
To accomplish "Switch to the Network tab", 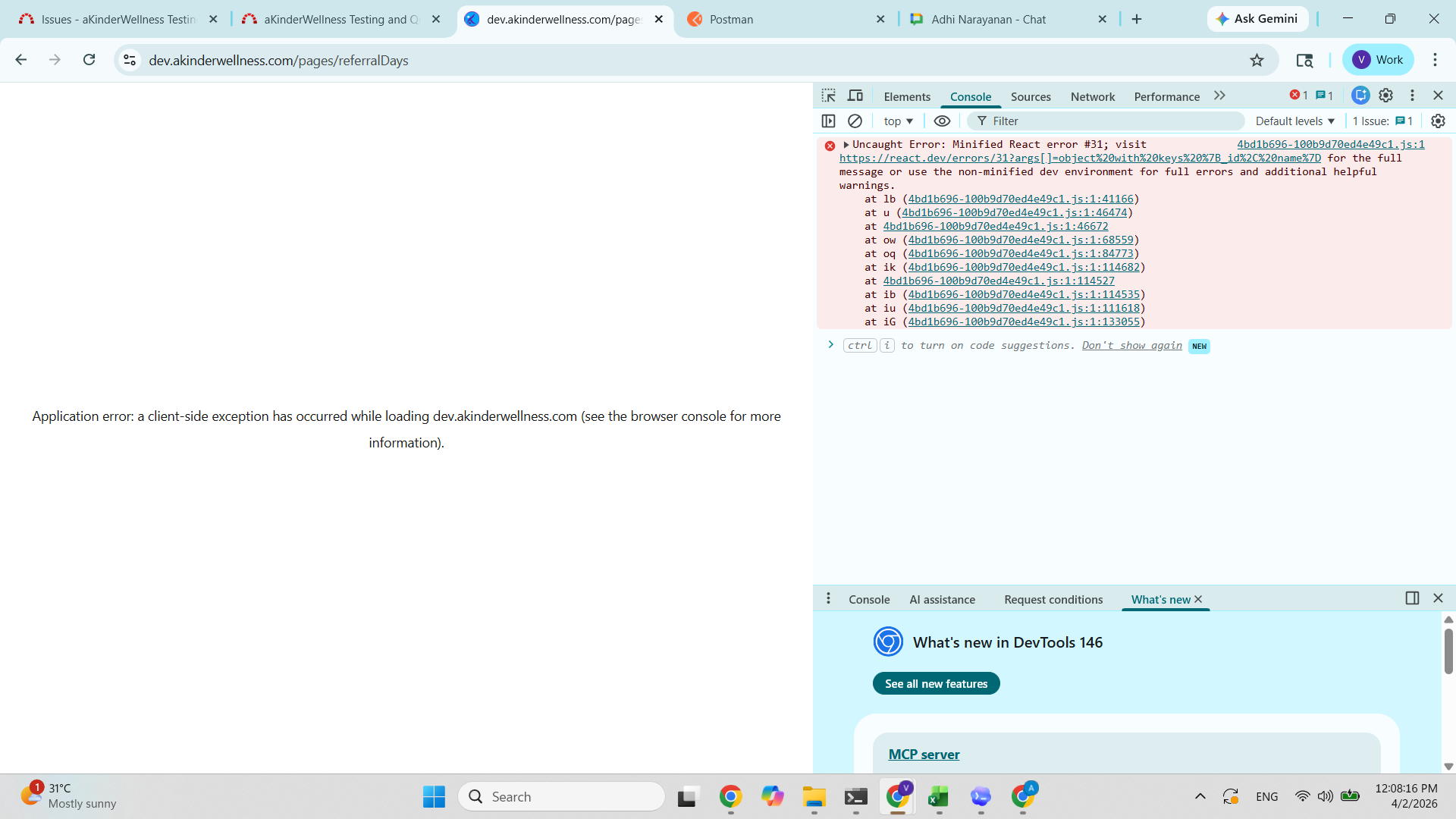I will pos(1092,96).
